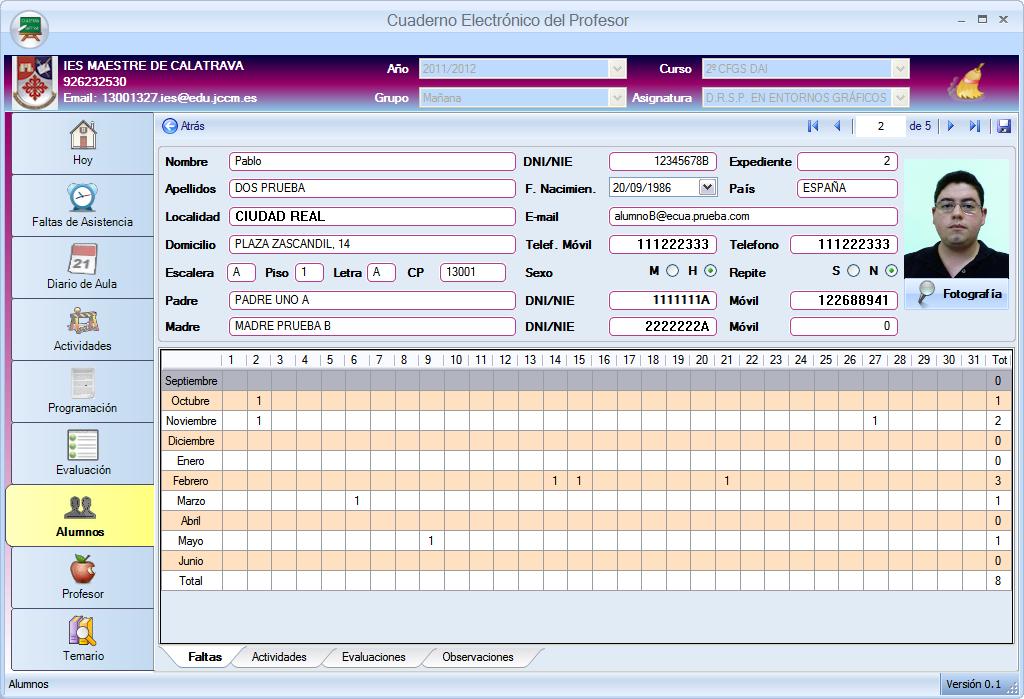
Task: Select Repite N radio button
Action: point(891,270)
